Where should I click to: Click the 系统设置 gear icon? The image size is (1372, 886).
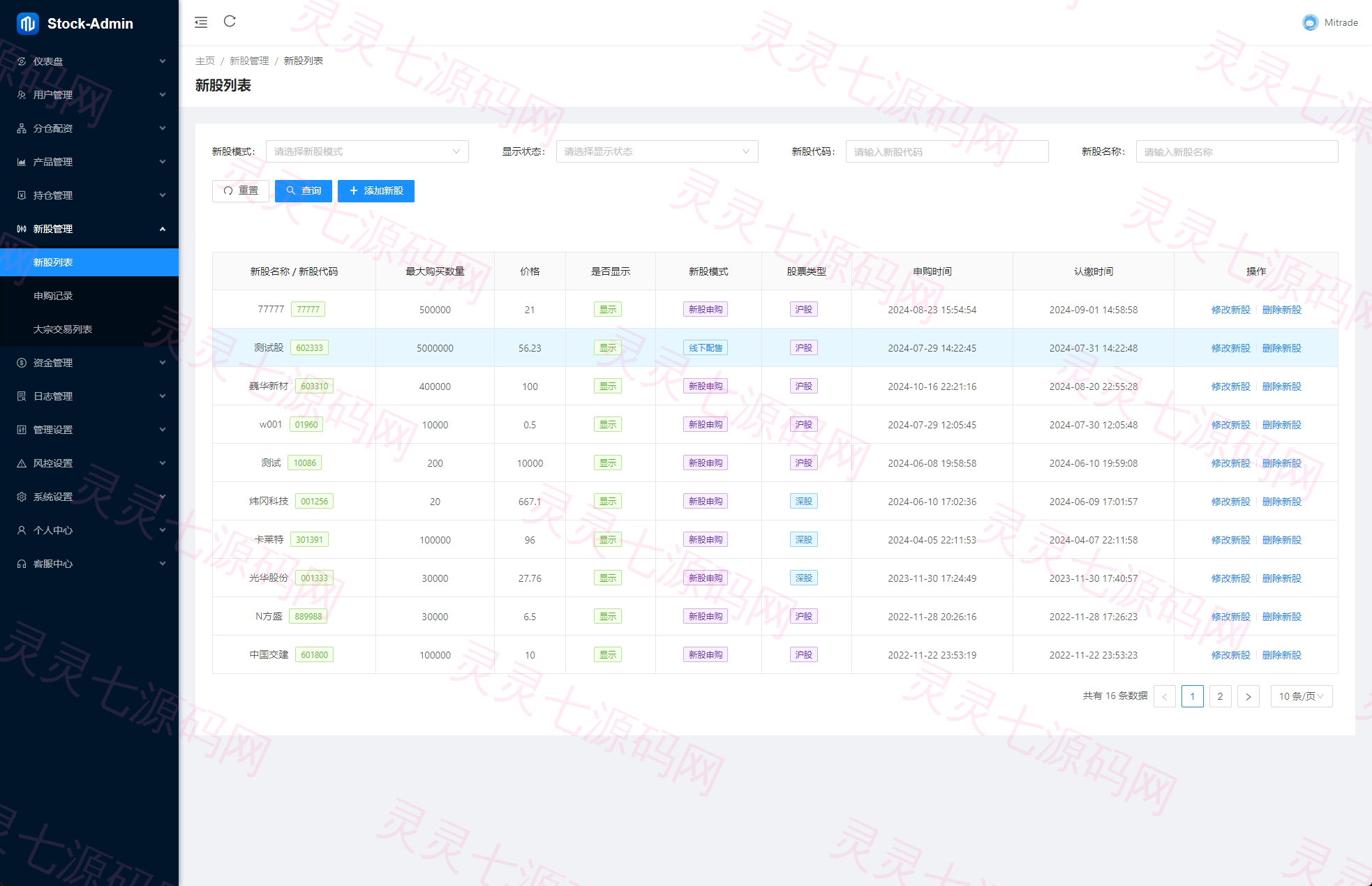(x=22, y=497)
